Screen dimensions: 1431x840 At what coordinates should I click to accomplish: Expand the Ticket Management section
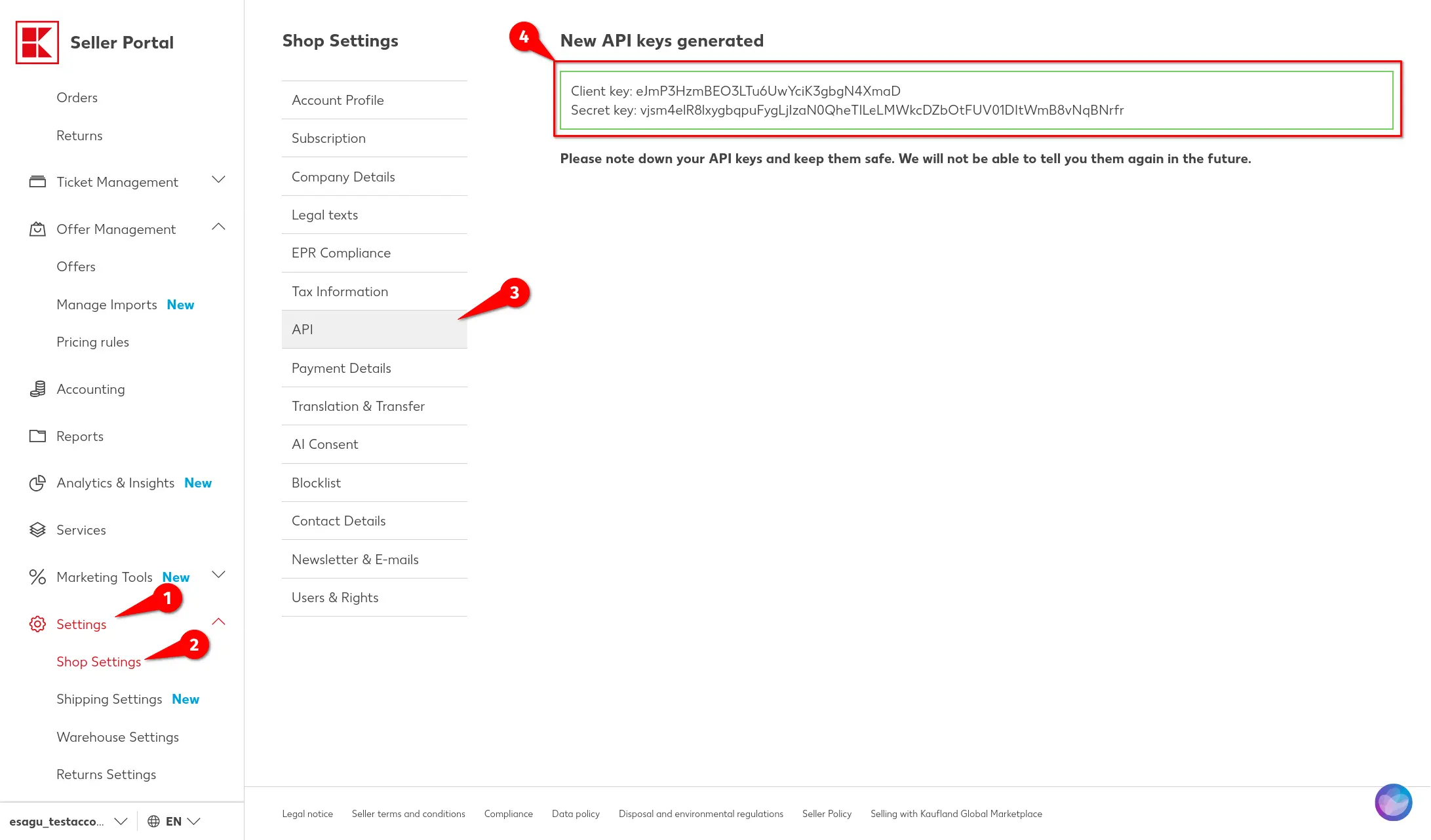pos(218,180)
